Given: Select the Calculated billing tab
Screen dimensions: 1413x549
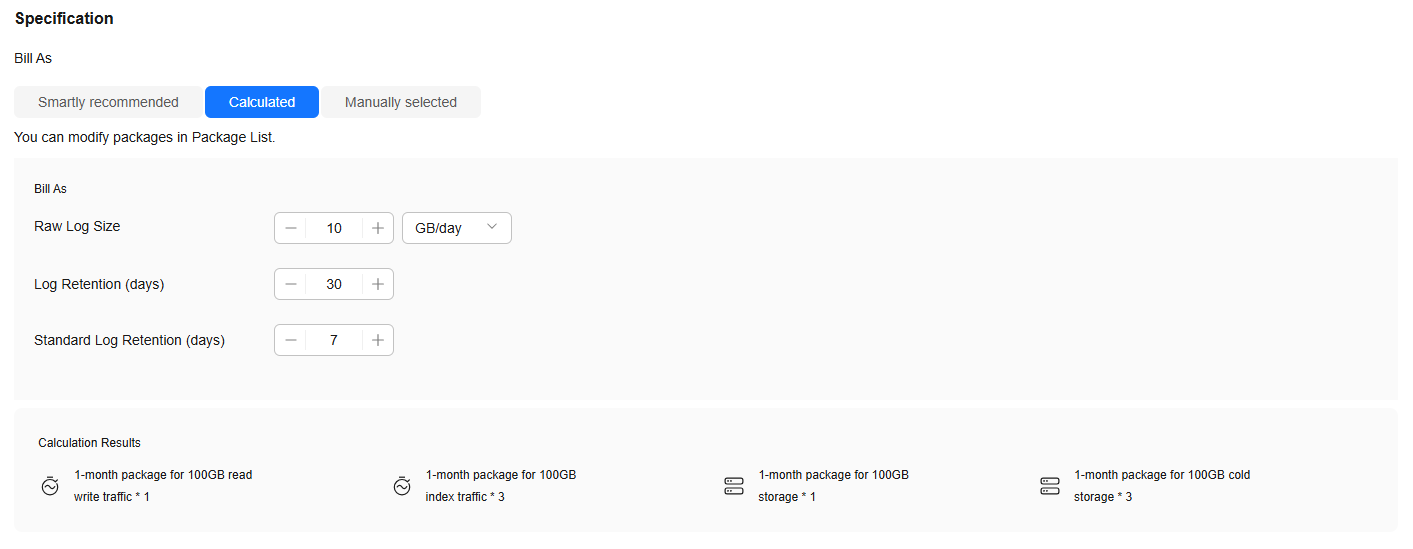Looking at the screenshot, I should point(262,102).
